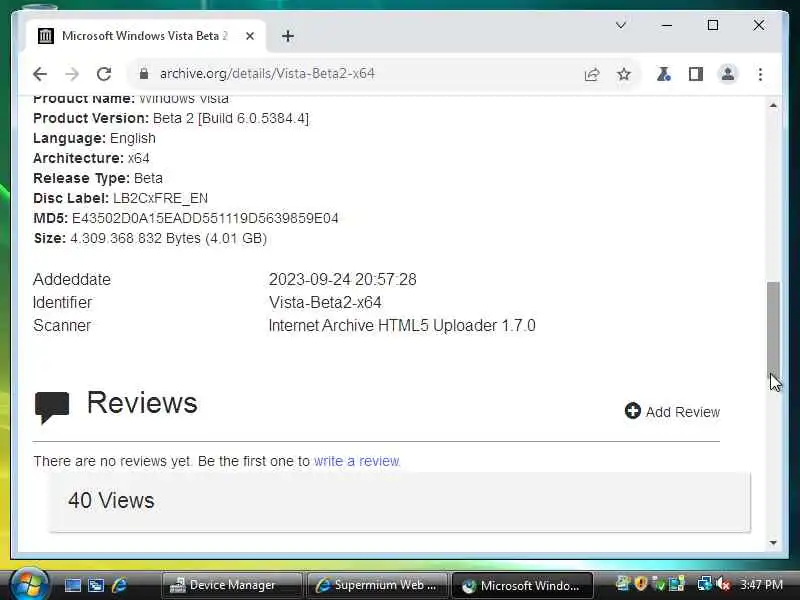Image resolution: width=800 pixels, height=600 pixels.
Task: Click Switch between windows quick launch icon
Action: click(x=96, y=585)
